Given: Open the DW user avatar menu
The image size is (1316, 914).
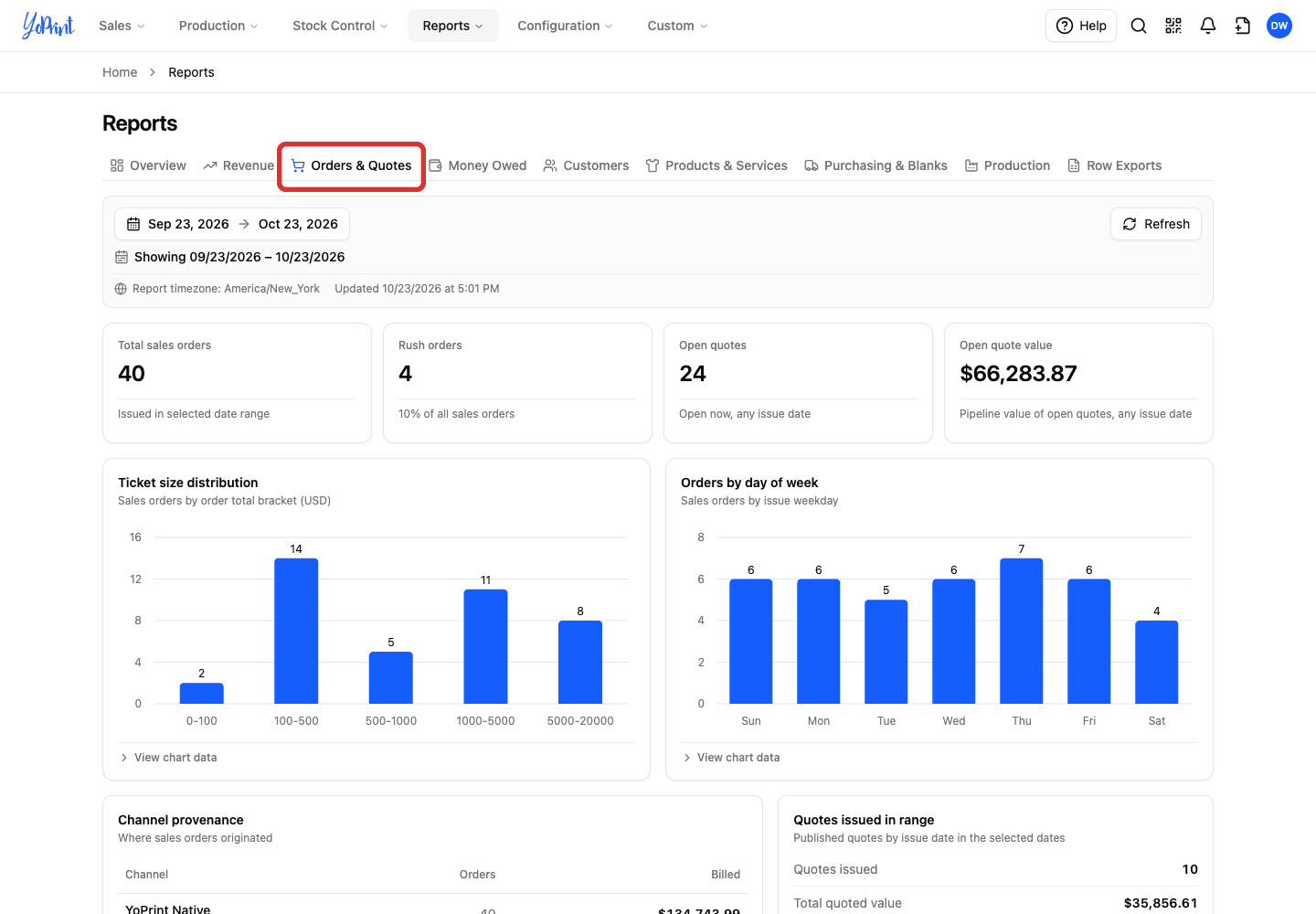Looking at the screenshot, I should pyautogui.click(x=1279, y=26).
